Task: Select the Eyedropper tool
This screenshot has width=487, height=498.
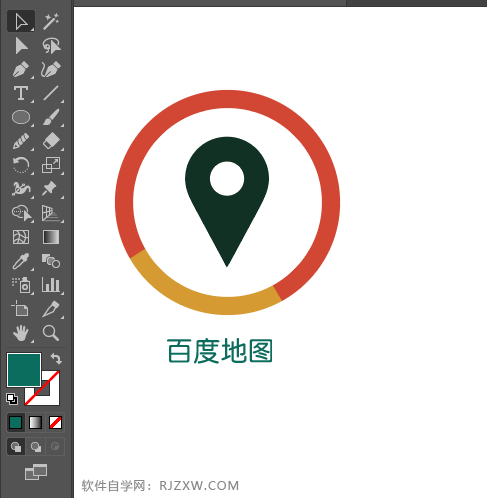Action: click(x=21, y=261)
